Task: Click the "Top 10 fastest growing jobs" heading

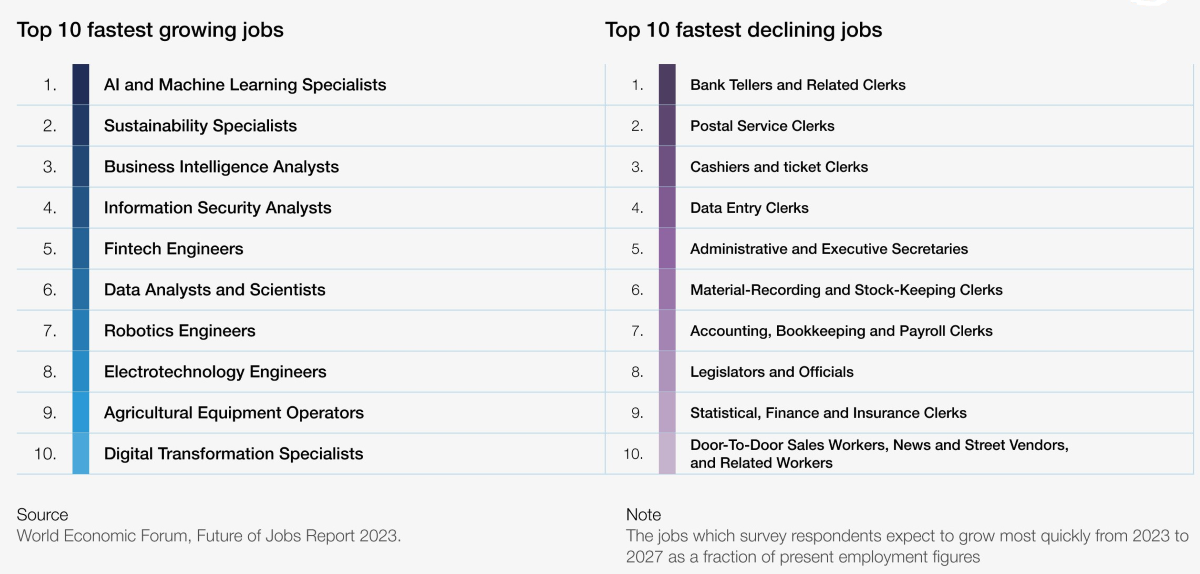Action: [150, 30]
